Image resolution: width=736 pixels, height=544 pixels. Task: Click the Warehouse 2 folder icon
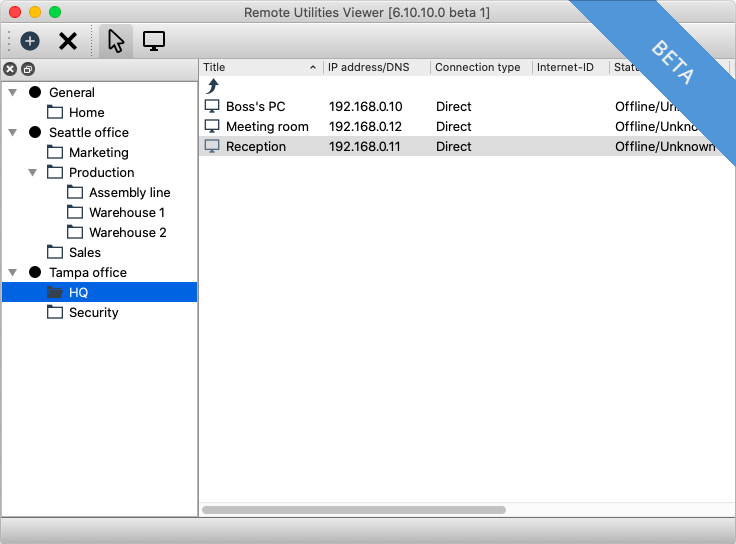click(x=75, y=232)
